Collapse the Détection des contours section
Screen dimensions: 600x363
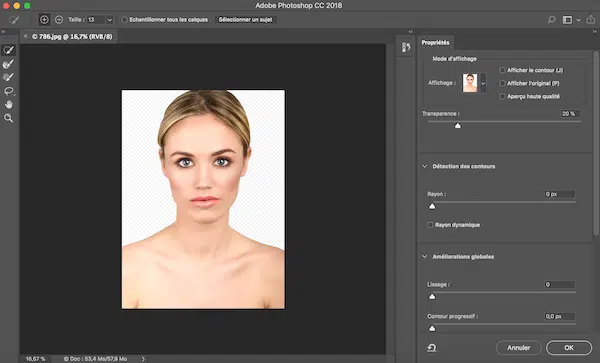424,166
